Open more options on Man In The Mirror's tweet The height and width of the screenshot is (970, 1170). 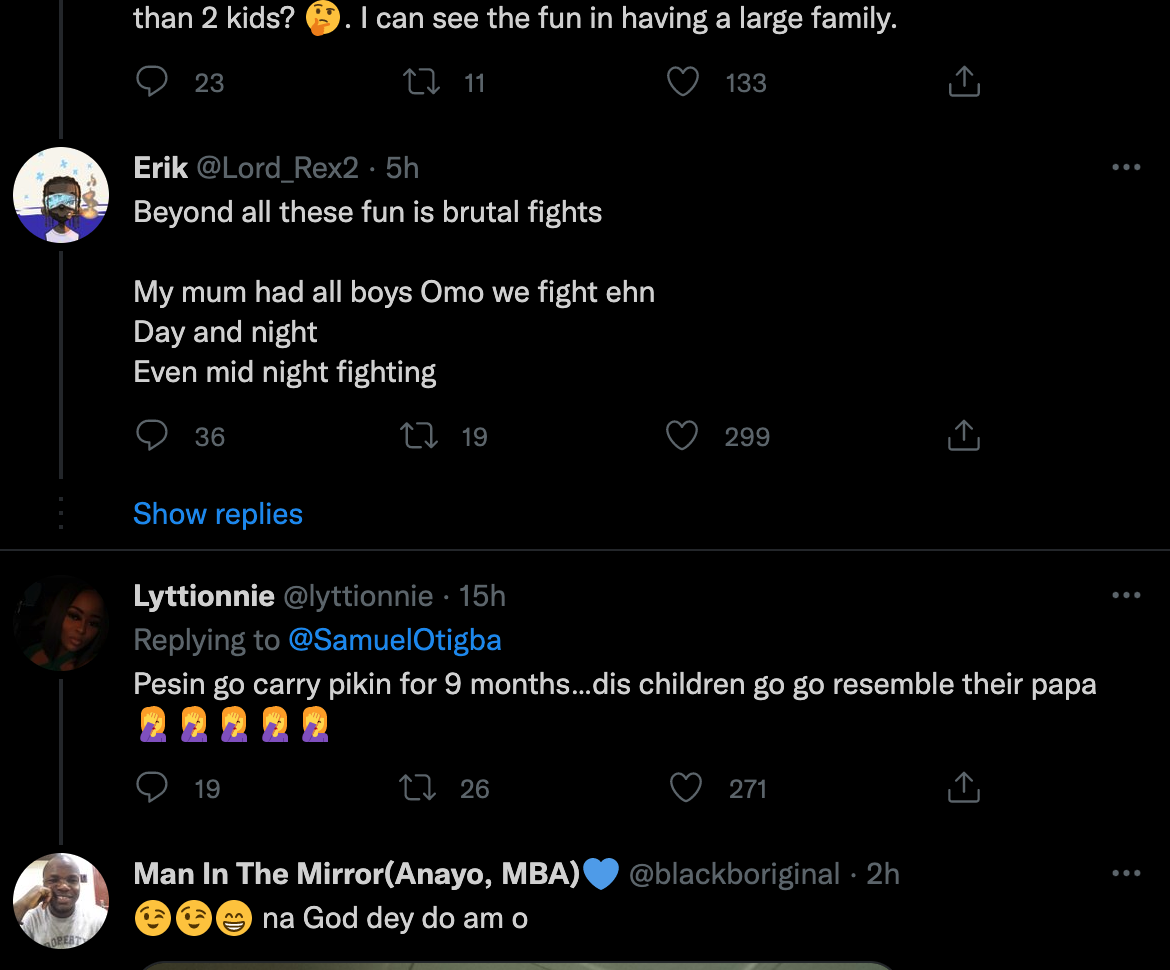click(1126, 874)
